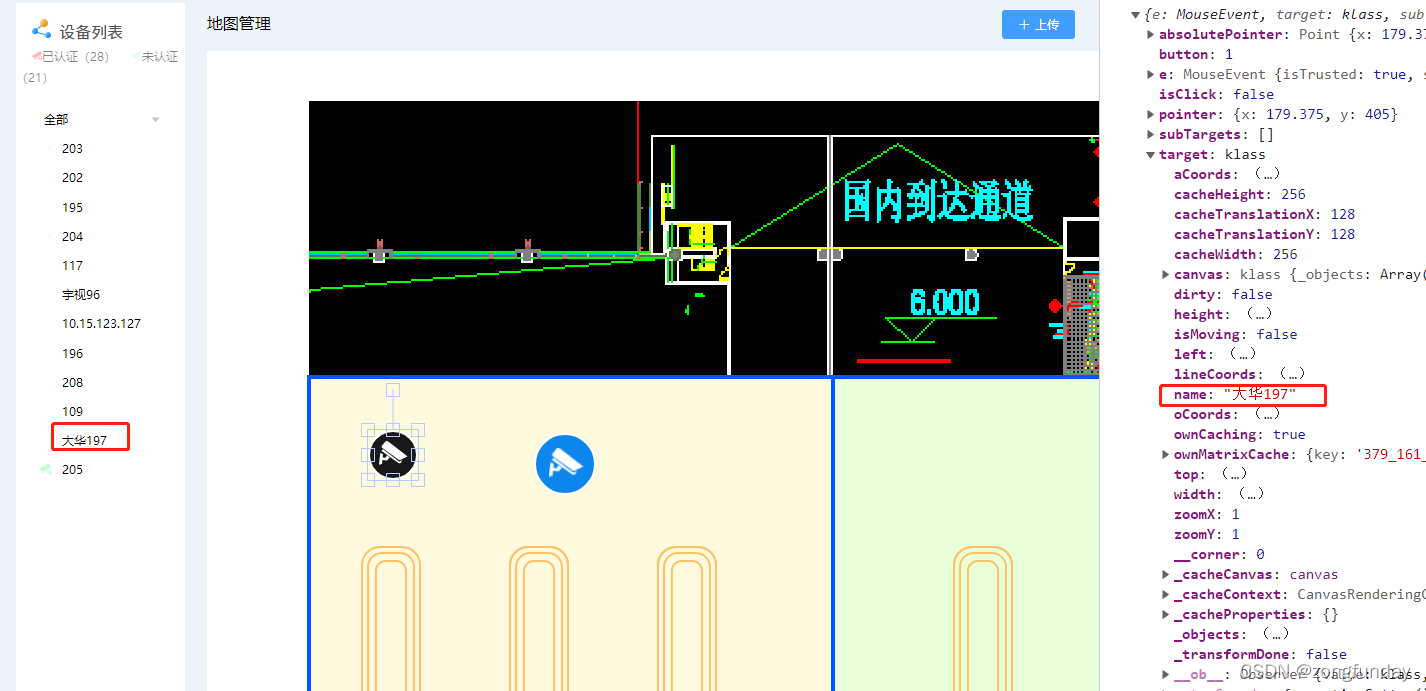Expand the _cacheProperties property

coord(1166,614)
